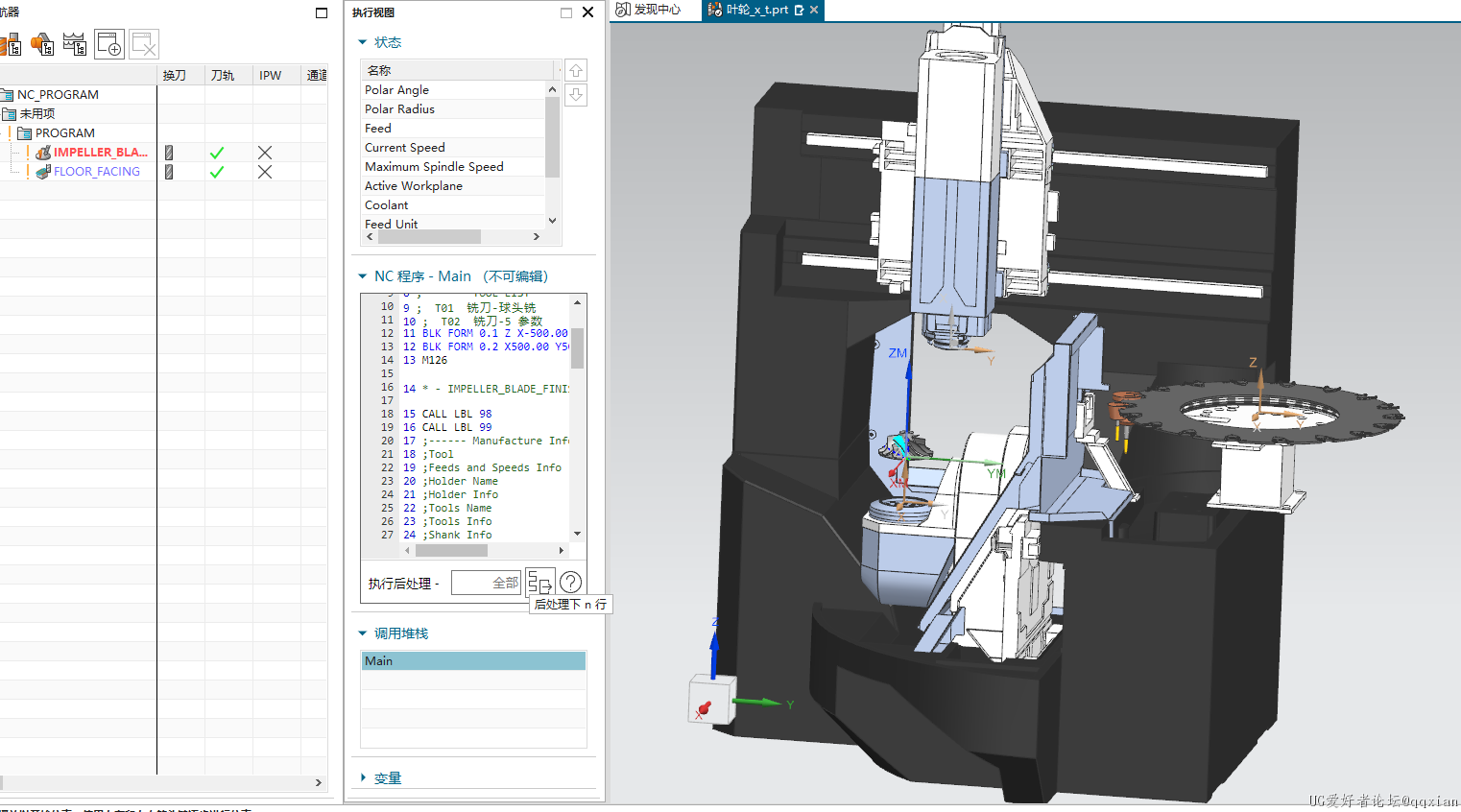This screenshot has height=812, width=1461.
Task: Select Polar Radius status row
Action: [x=453, y=109]
